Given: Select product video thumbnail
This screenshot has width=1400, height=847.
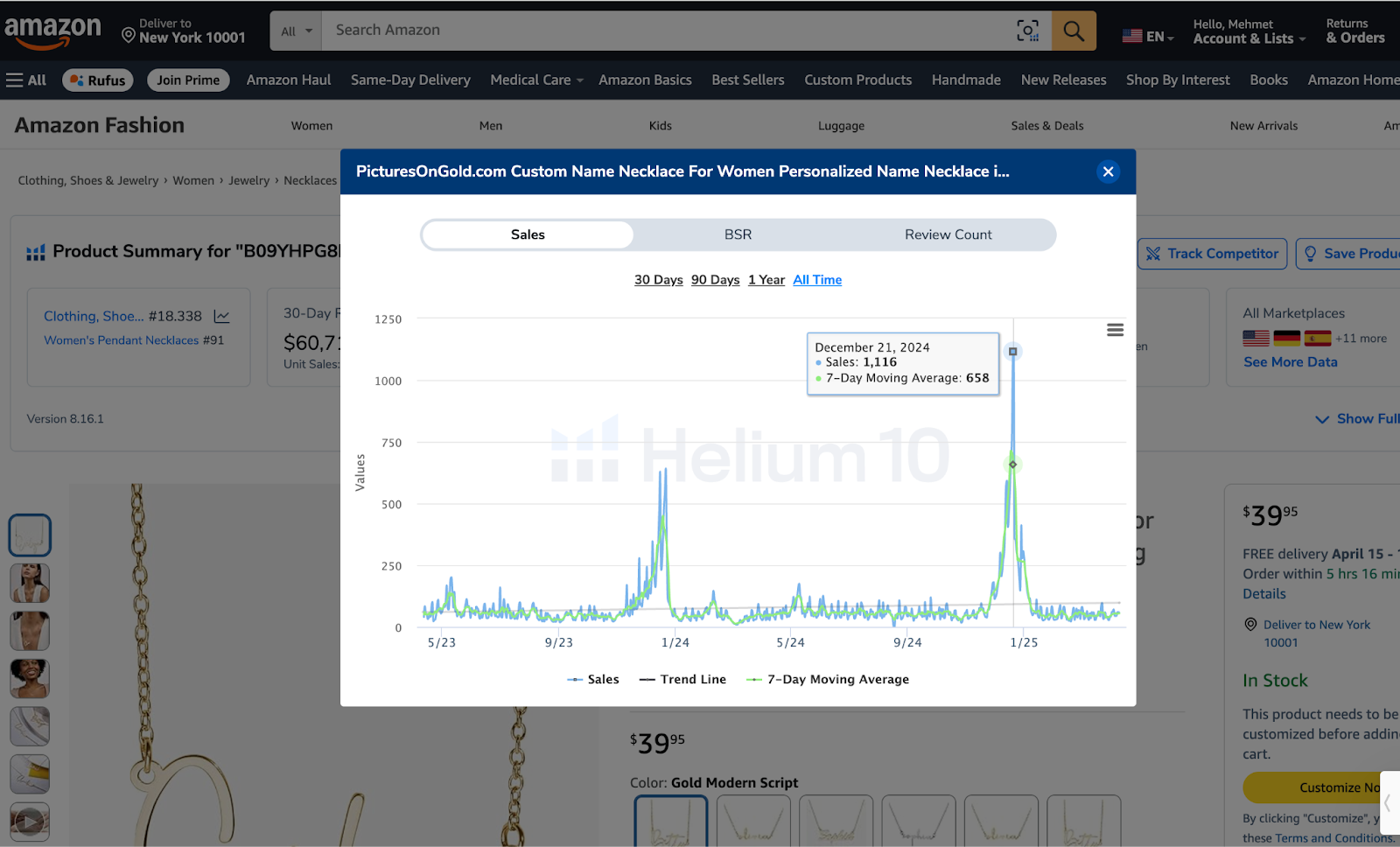Looking at the screenshot, I should click(x=30, y=822).
